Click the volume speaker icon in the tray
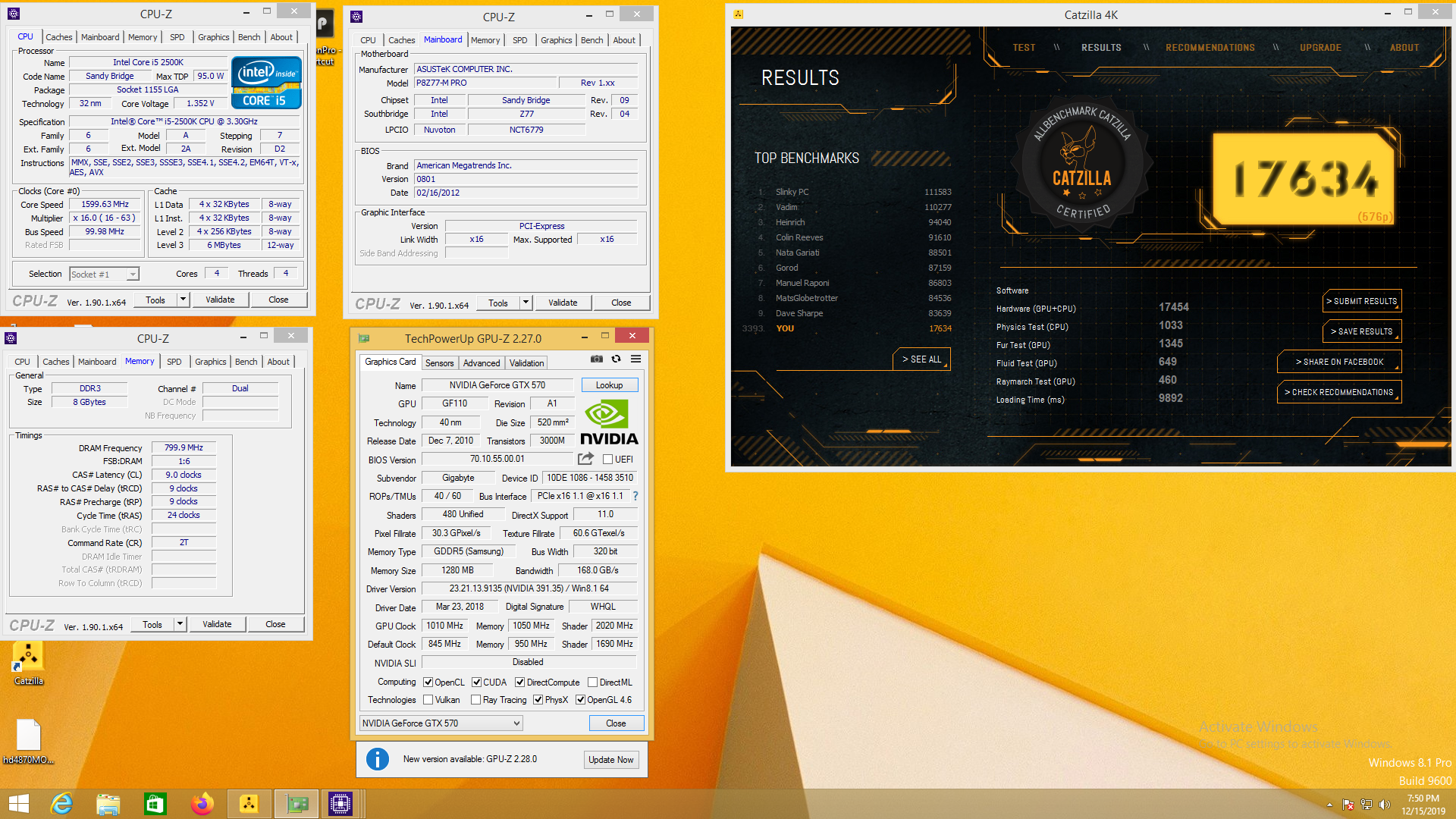The height and width of the screenshot is (819, 1456). click(1385, 805)
